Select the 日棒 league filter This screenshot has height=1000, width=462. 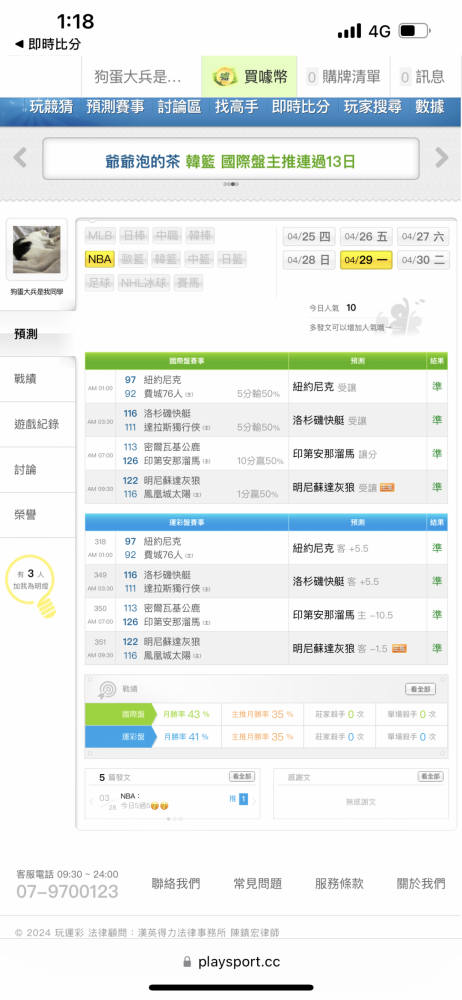point(134,235)
